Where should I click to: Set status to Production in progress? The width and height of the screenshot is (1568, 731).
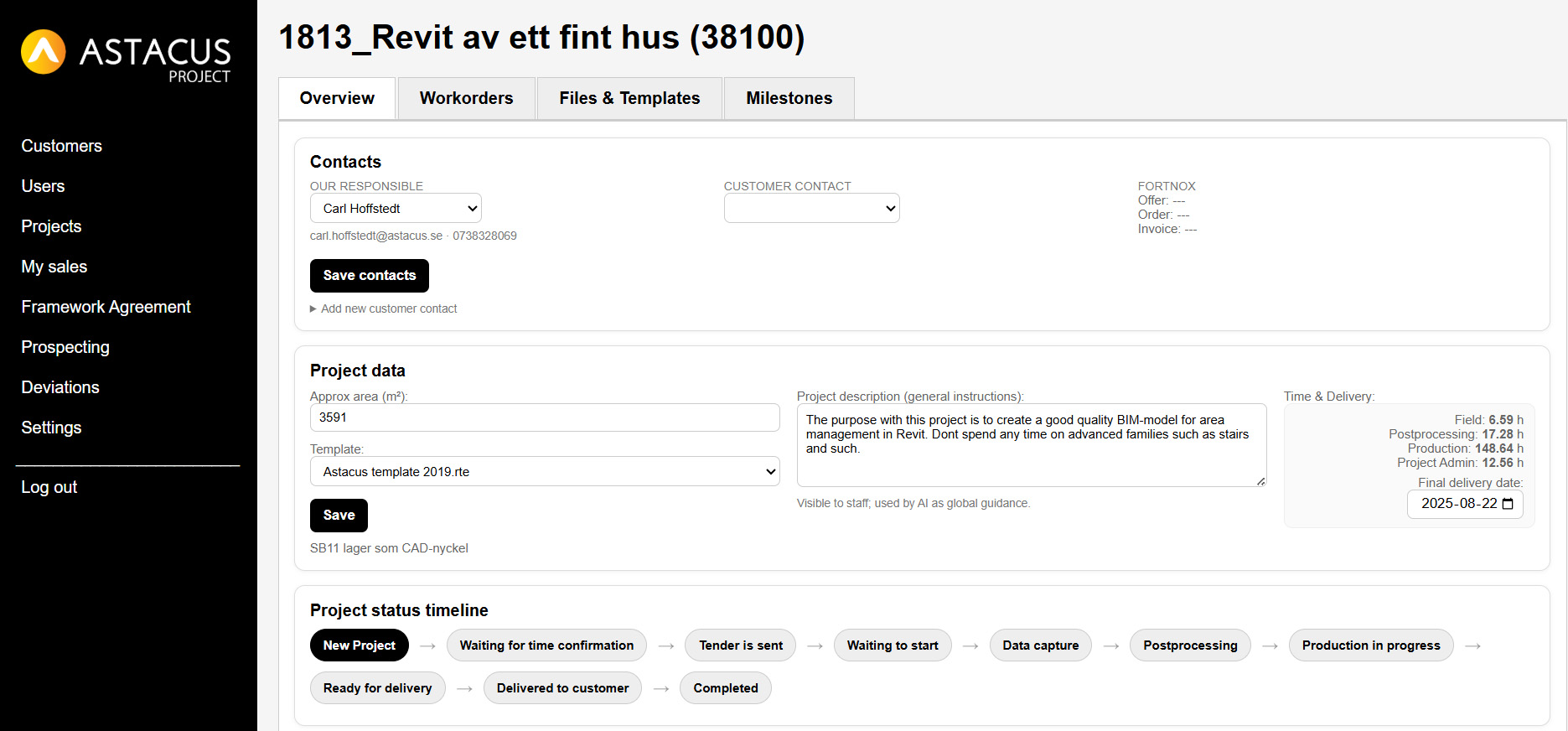[x=1370, y=645]
